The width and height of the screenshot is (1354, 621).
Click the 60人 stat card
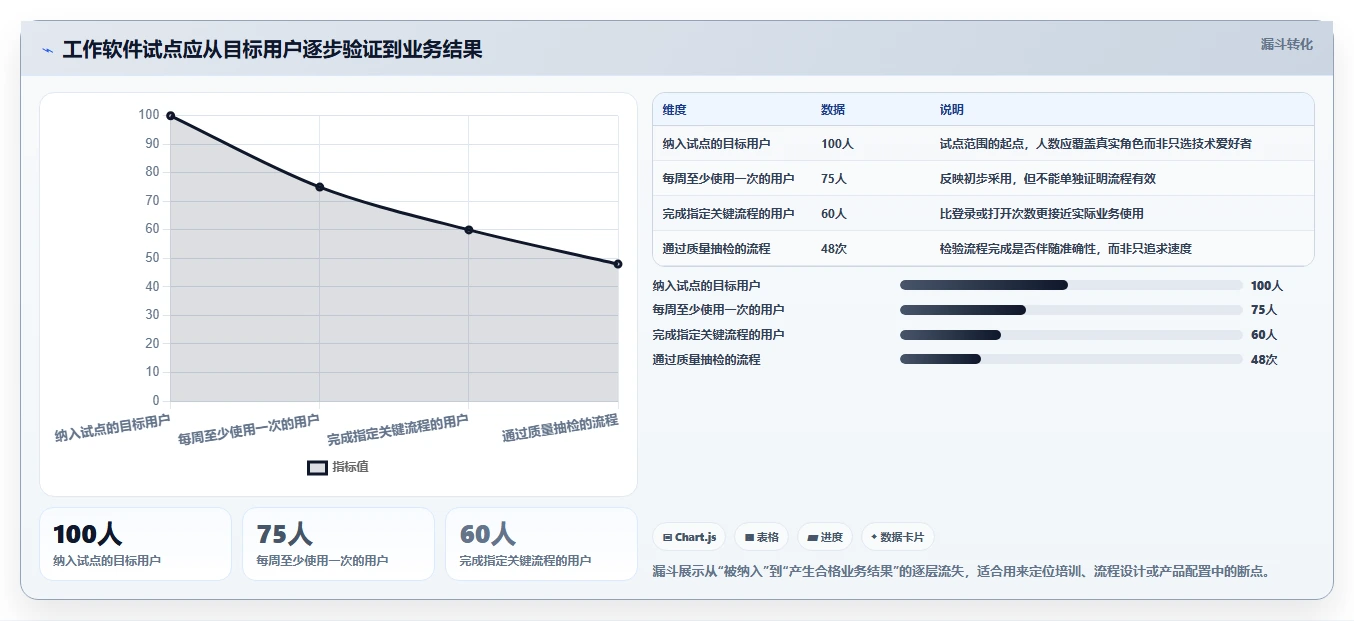(x=541, y=544)
